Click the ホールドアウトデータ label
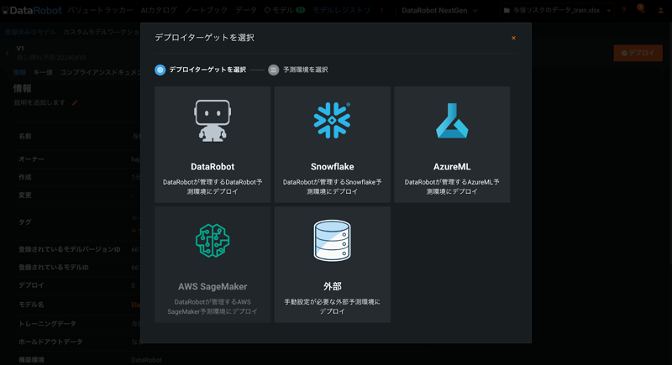672x365 pixels. 51,342
